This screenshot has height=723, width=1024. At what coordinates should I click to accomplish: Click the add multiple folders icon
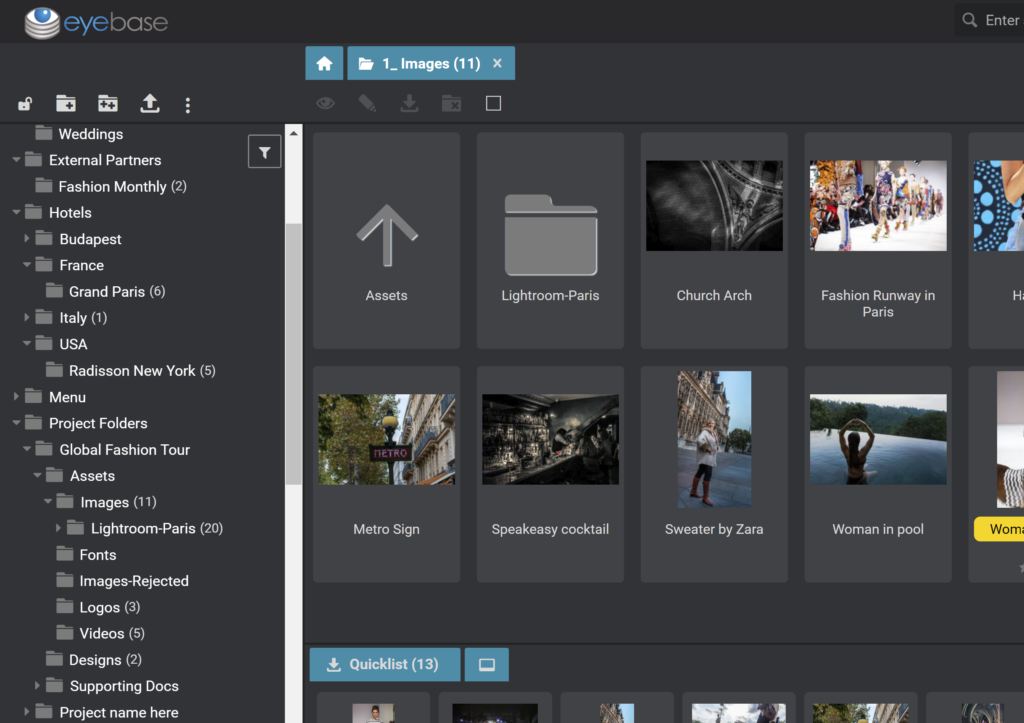pyautogui.click(x=107, y=104)
